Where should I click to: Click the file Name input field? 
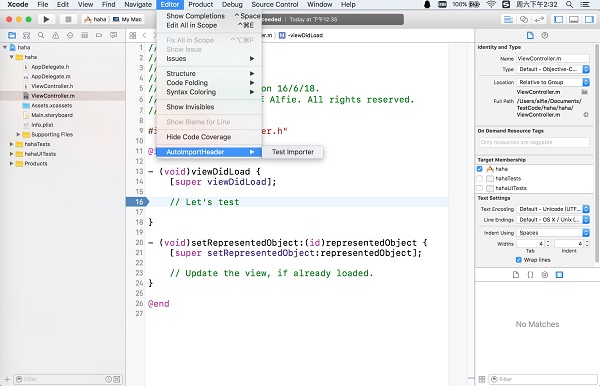pyautogui.click(x=553, y=59)
